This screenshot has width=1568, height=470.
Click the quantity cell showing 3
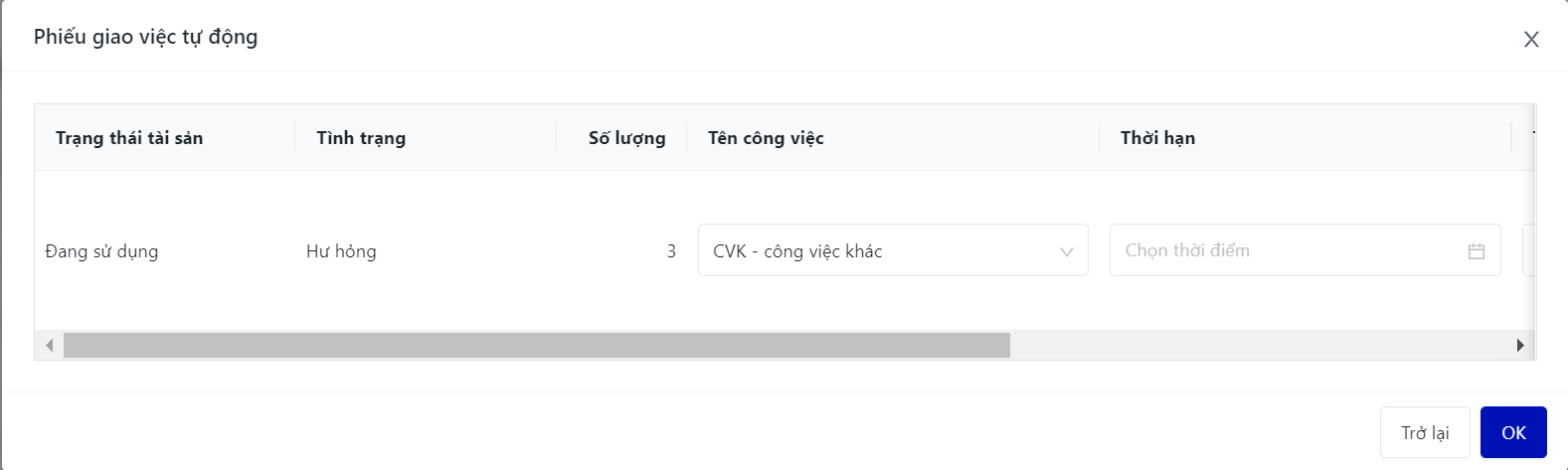(671, 251)
